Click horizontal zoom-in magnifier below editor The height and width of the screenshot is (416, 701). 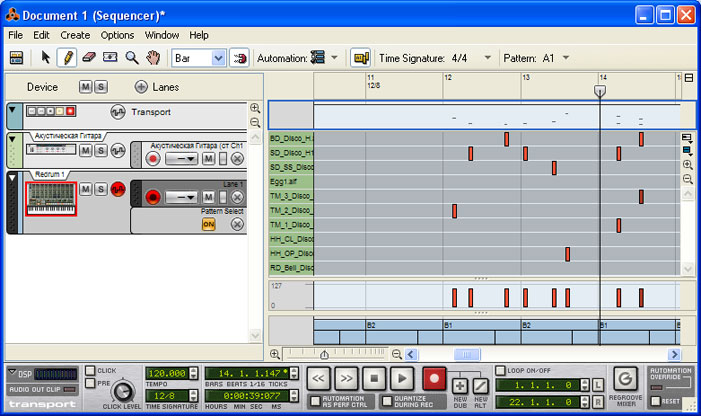pos(275,354)
